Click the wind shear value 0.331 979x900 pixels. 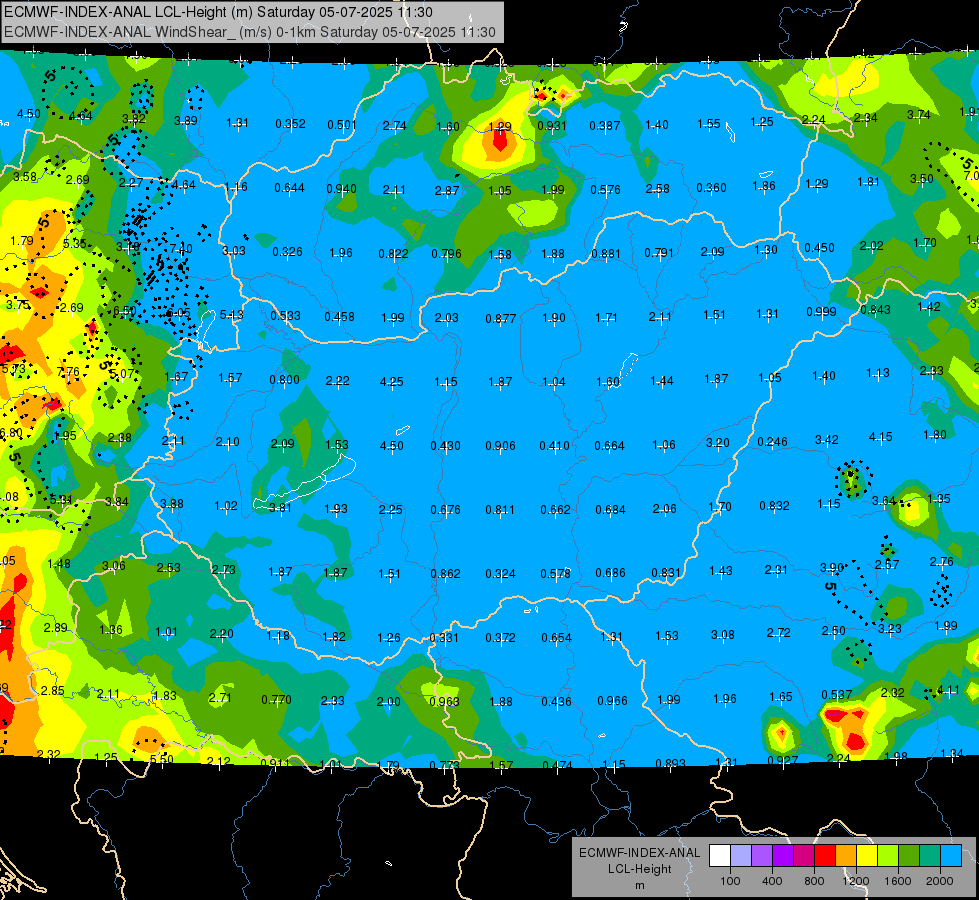[444, 638]
